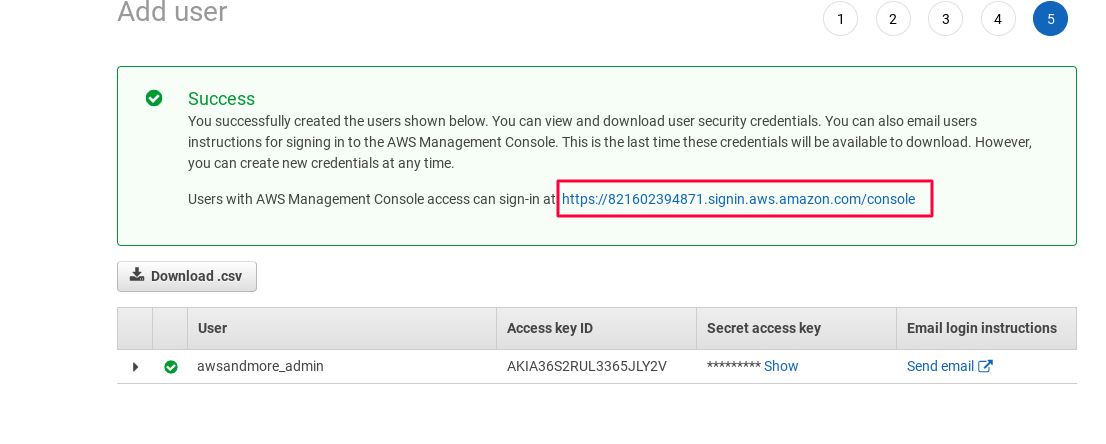
Task: Expand the awsandmore_admin user row
Action: tap(135, 367)
